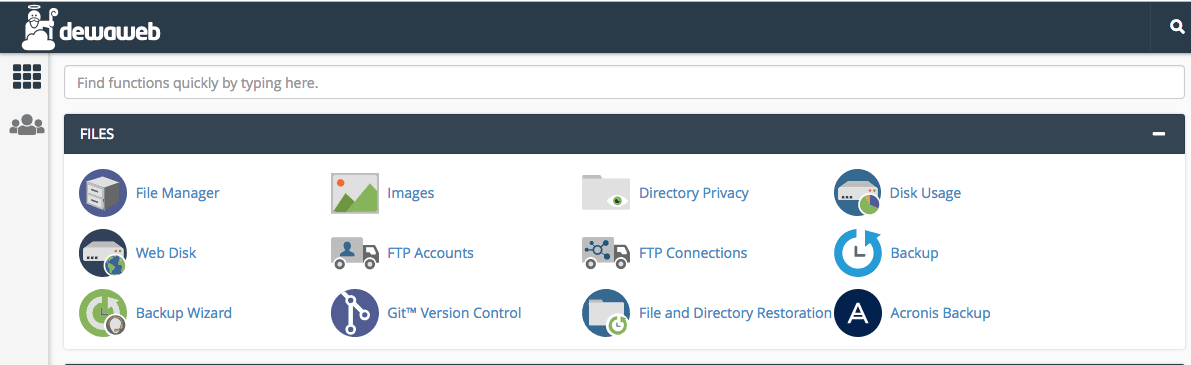The width and height of the screenshot is (1191, 365).
Task: Click the Acronis Backup logo icon
Action: point(858,313)
